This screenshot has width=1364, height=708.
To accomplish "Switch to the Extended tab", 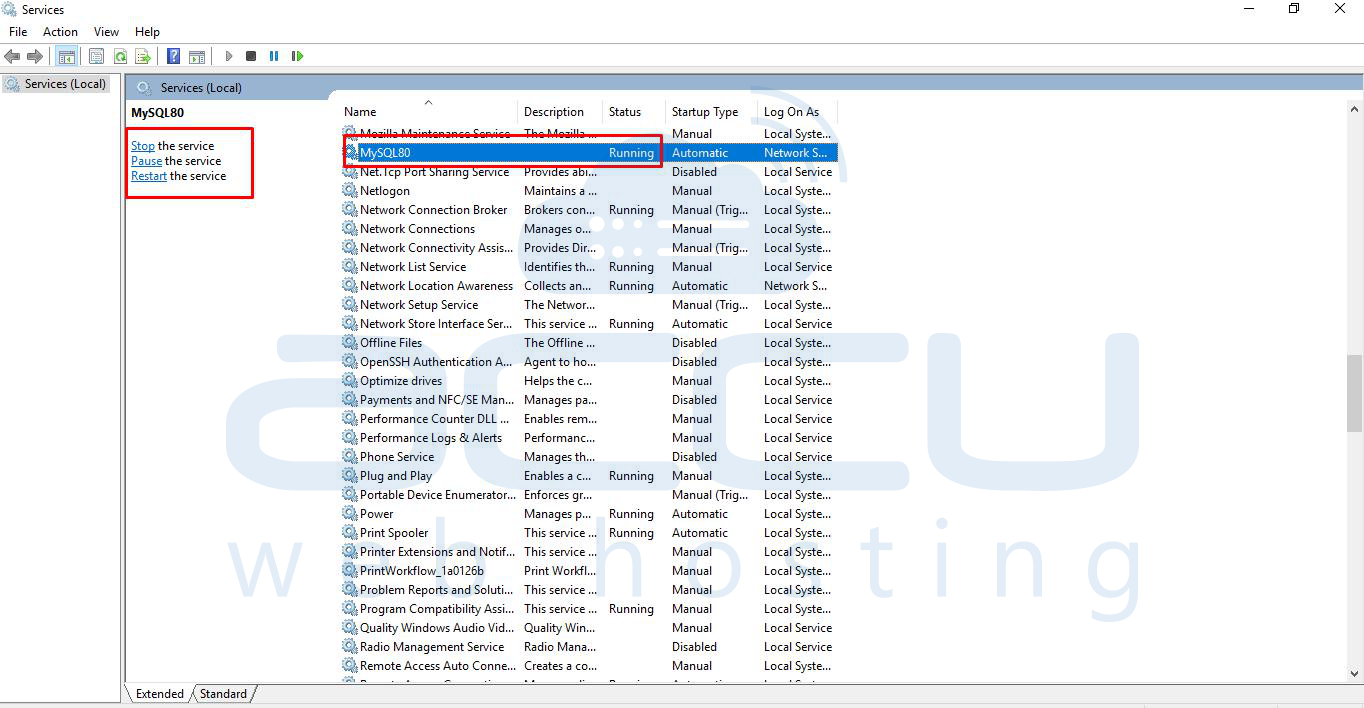I will (x=159, y=694).
